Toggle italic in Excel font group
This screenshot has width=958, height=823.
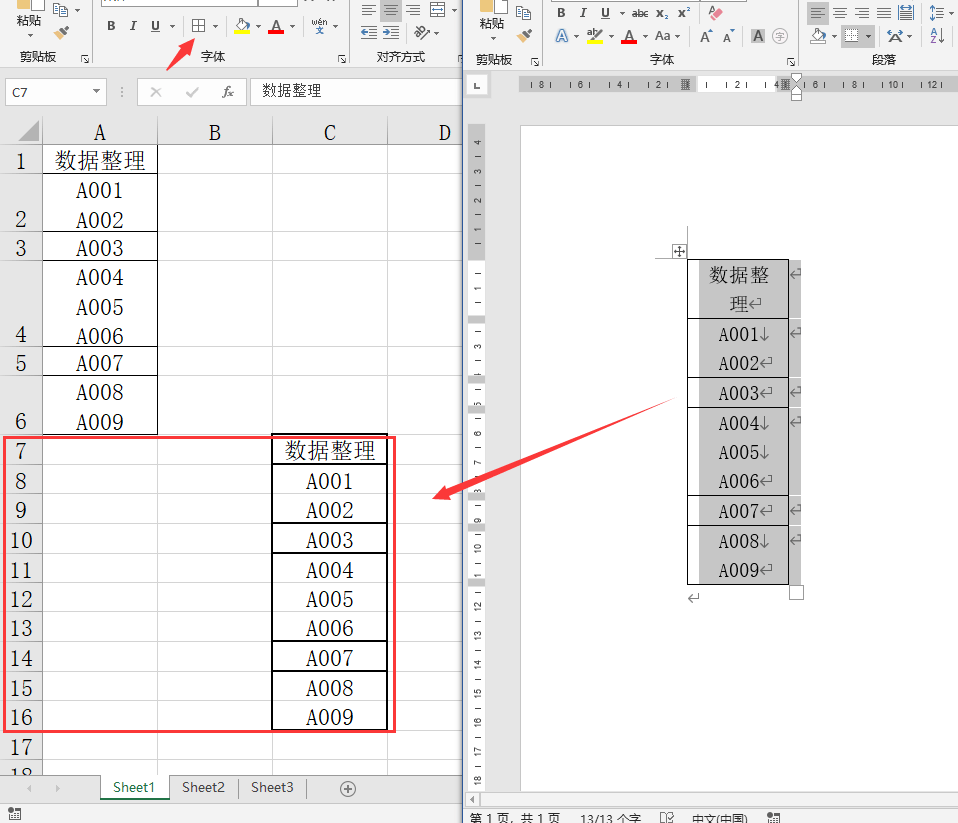click(x=133, y=26)
